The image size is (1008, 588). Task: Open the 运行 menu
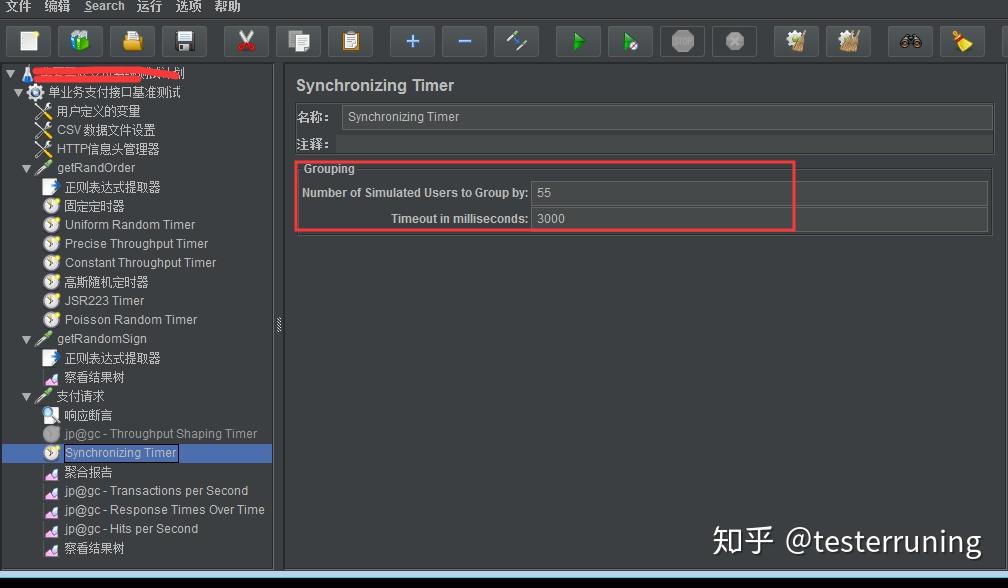point(149,7)
